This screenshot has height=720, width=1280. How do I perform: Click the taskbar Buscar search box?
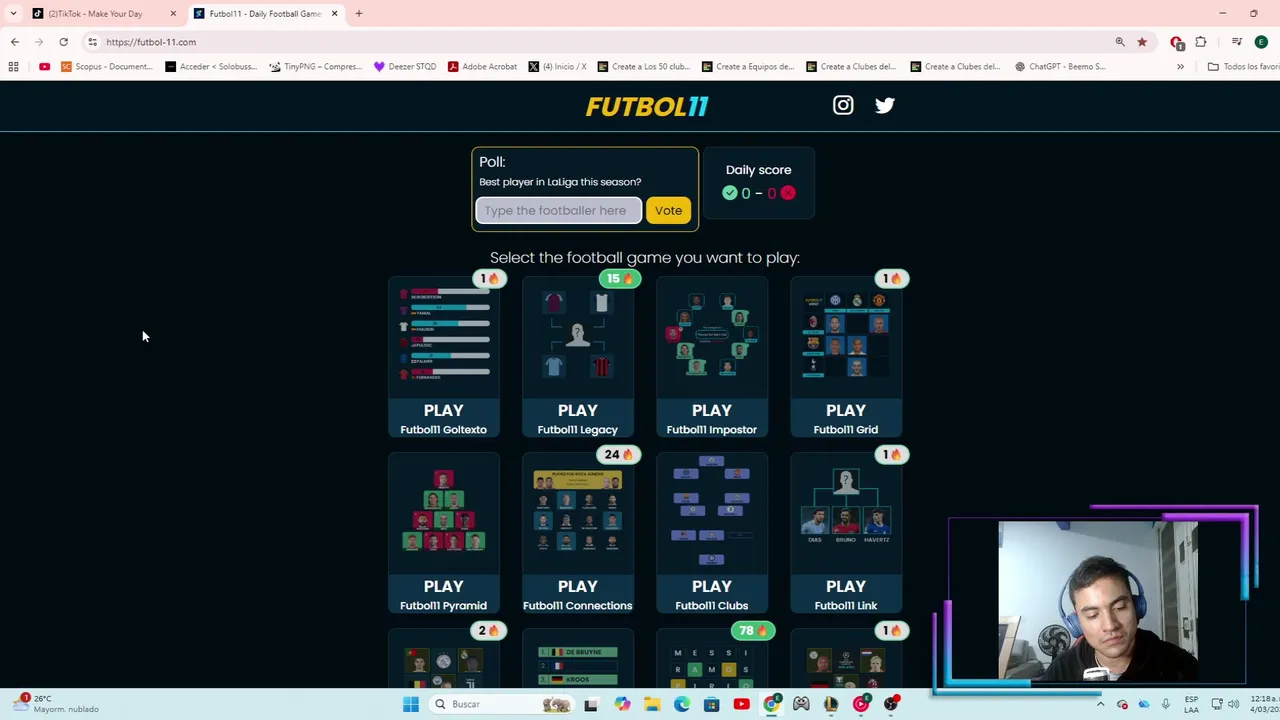pyautogui.click(x=505, y=704)
